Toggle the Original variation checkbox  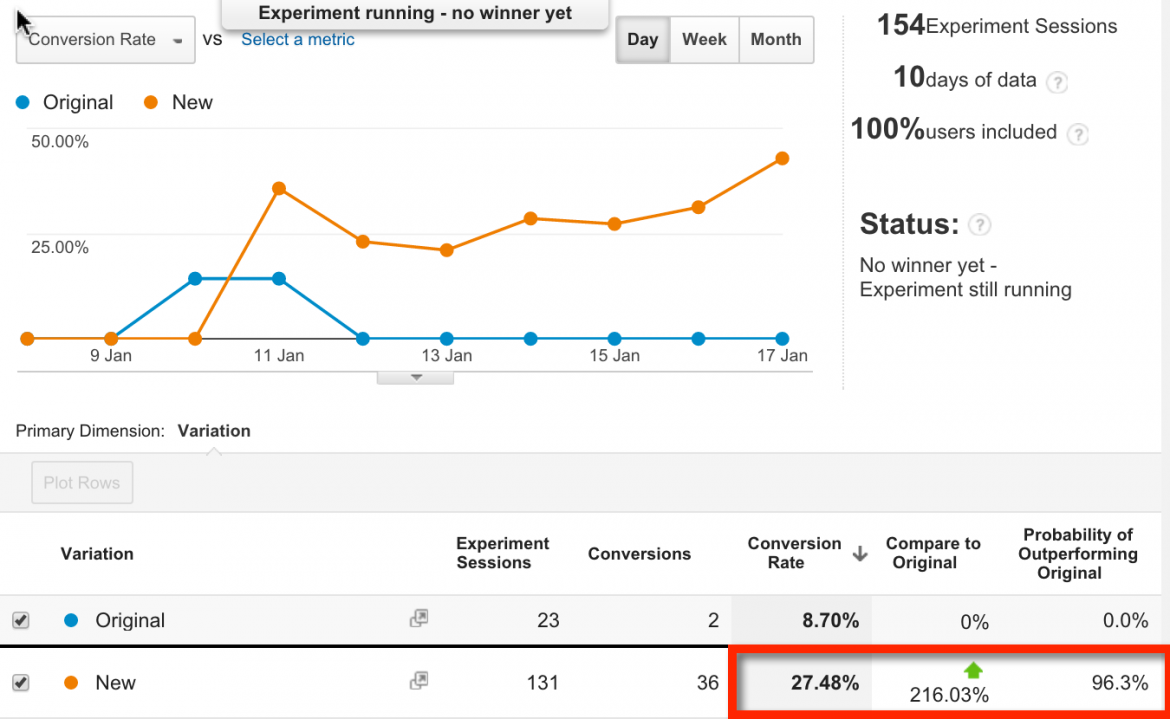(21, 620)
